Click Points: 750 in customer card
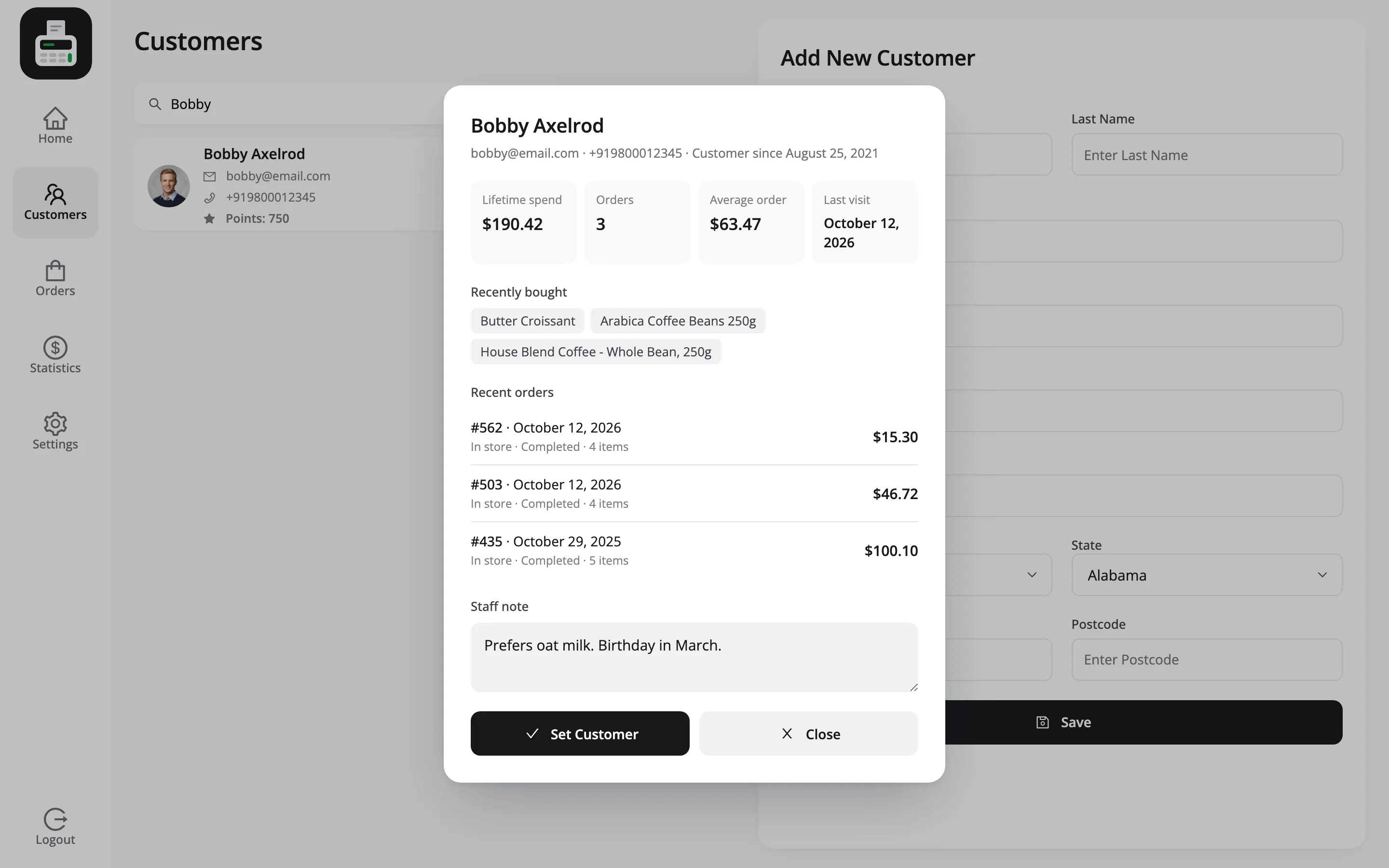 (257, 218)
